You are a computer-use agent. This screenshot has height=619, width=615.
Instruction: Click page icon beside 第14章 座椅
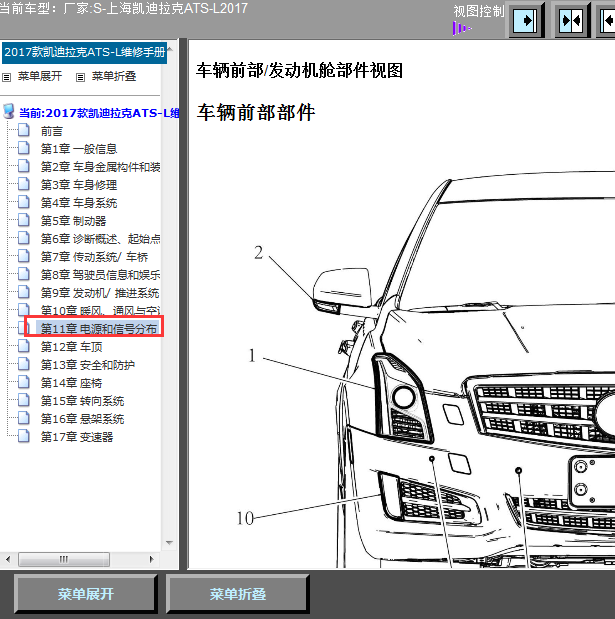coord(24,382)
